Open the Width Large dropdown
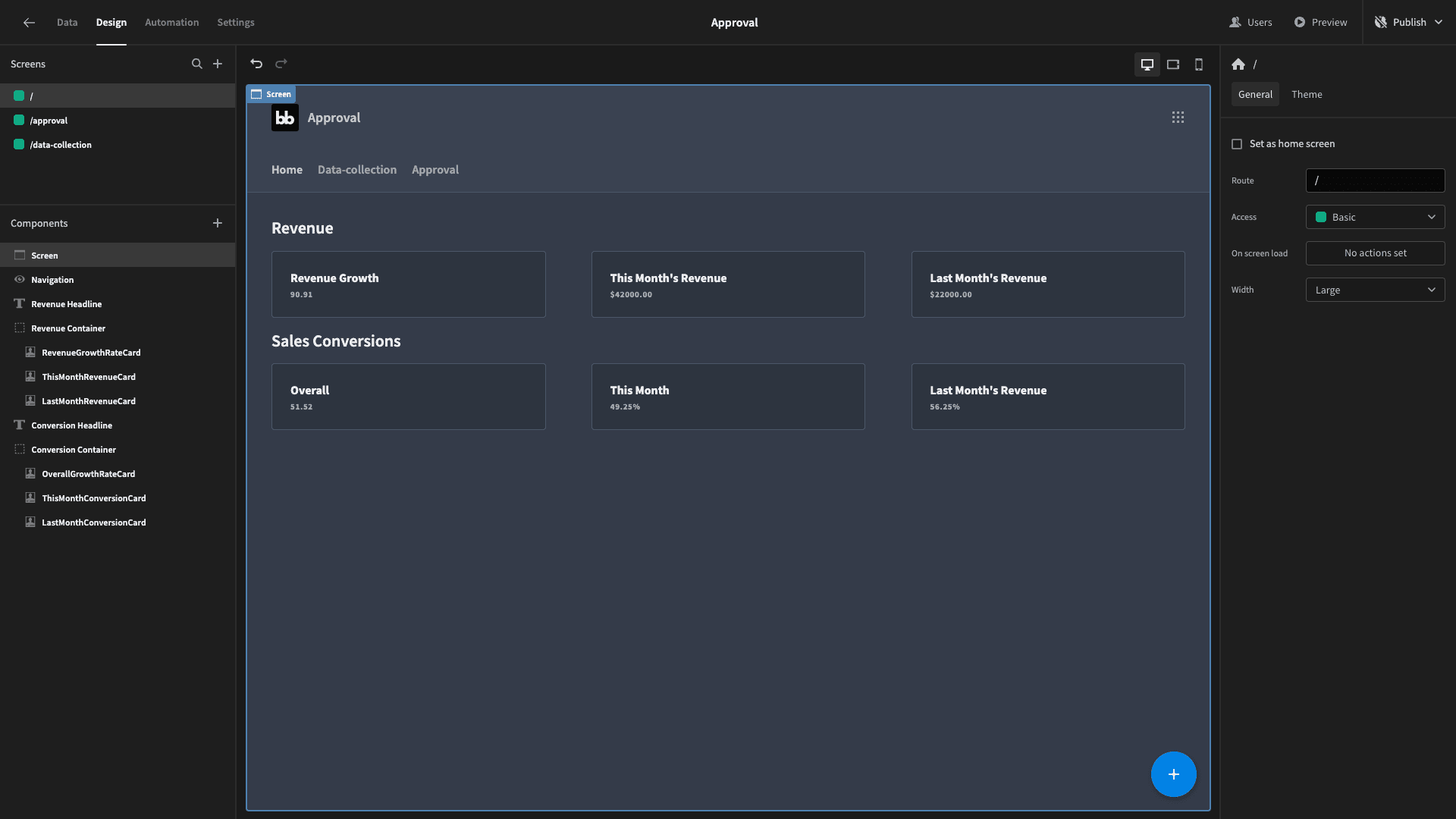This screenshot has height=819, width=1456. click(1375, 290)
